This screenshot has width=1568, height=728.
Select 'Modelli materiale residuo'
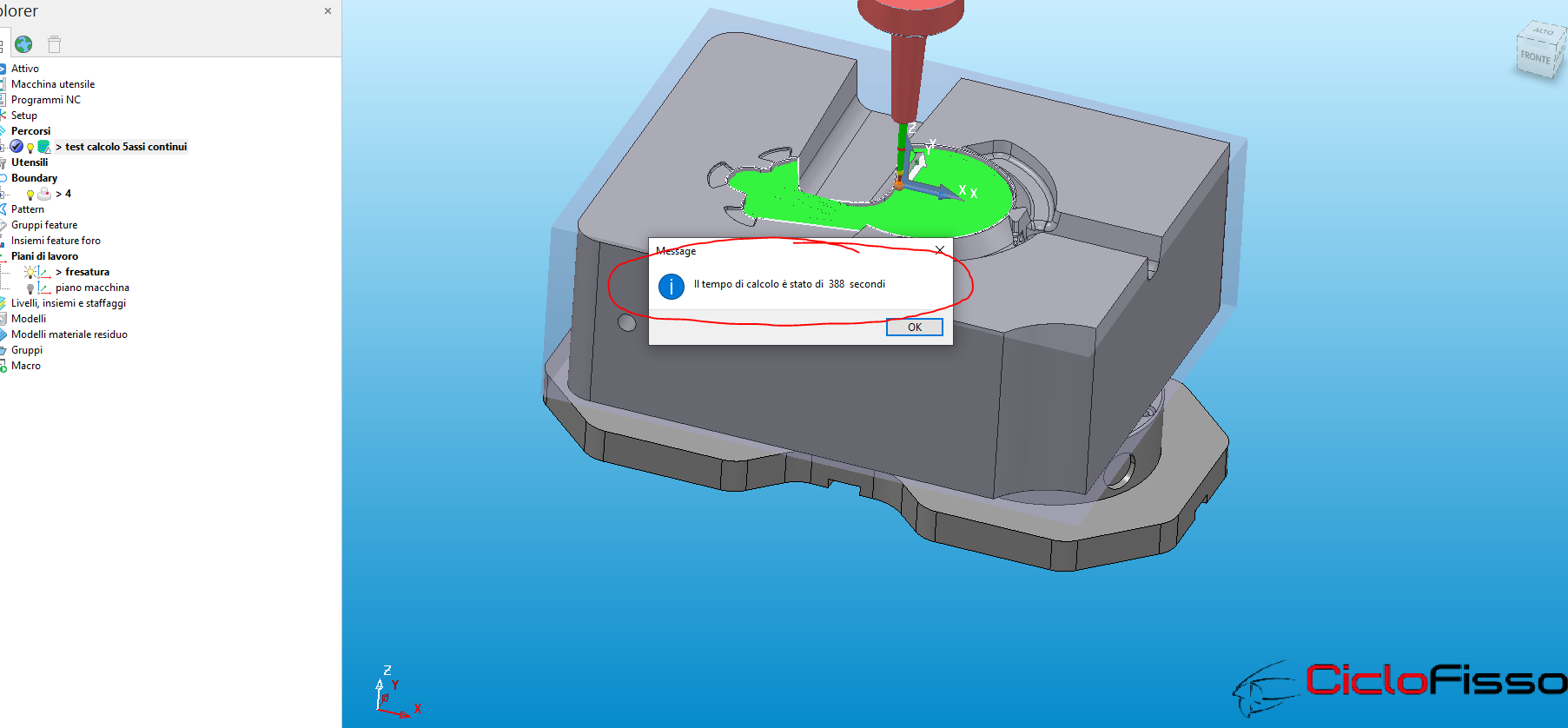[x=69, y=334]
